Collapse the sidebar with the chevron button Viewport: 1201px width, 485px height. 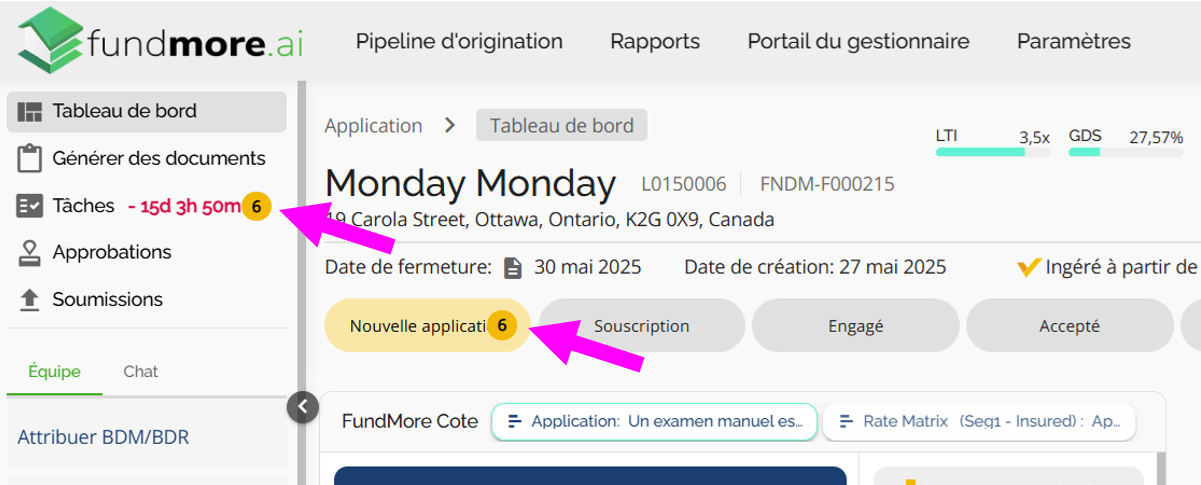(302, 406)
